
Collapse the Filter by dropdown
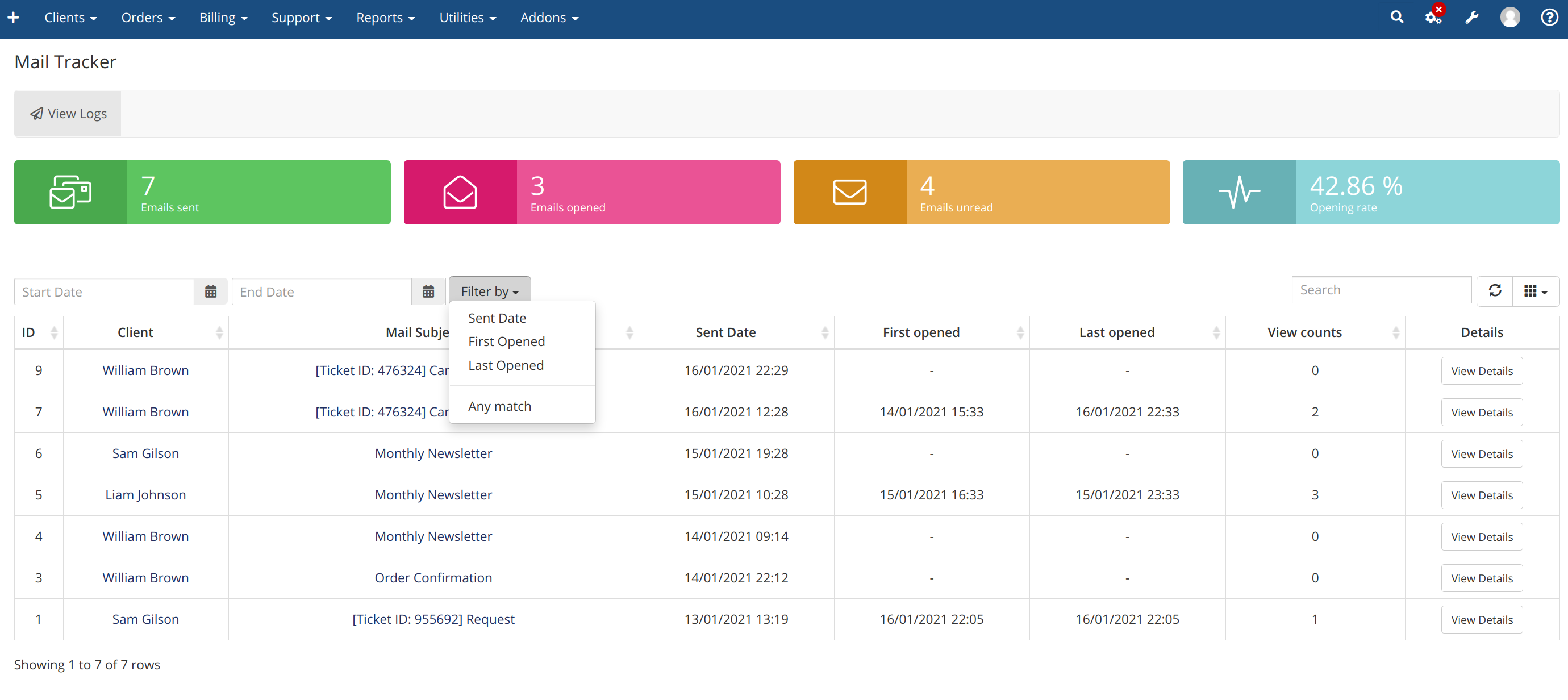coord(490,291)
